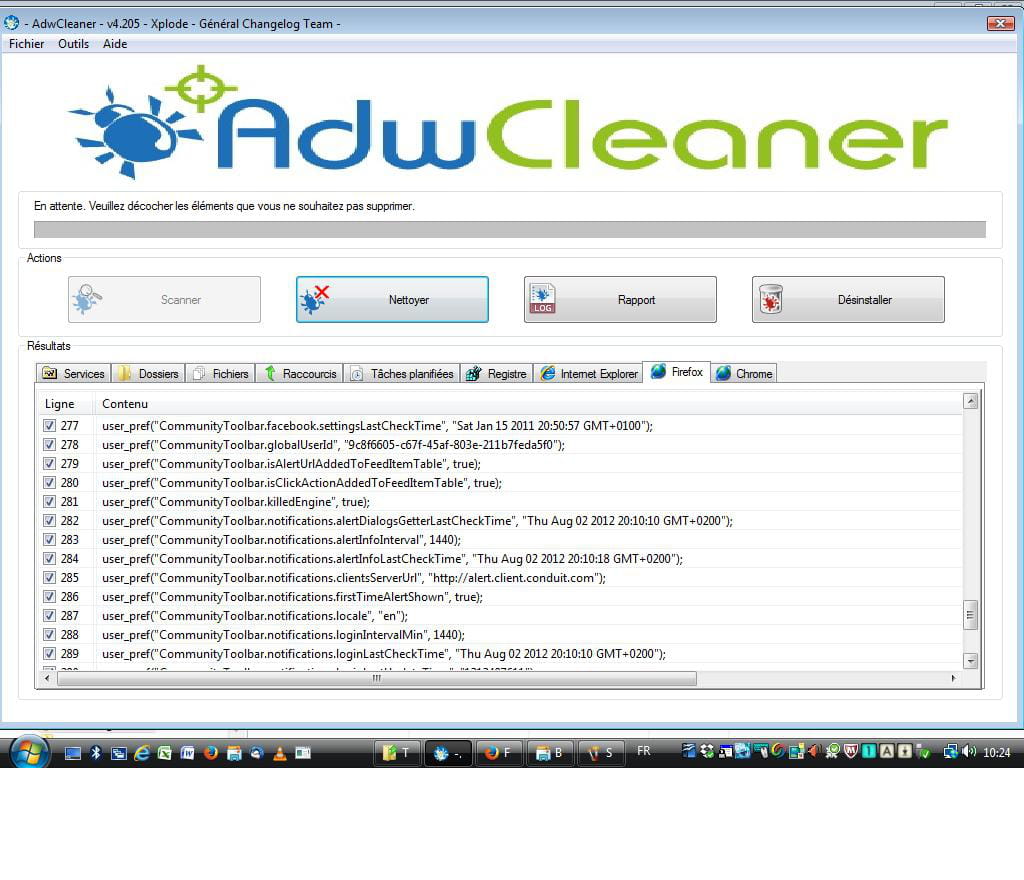This screenshot has height=880, width=1024.
Task: Open the Rapport log button
Action: tap(620, 300)
